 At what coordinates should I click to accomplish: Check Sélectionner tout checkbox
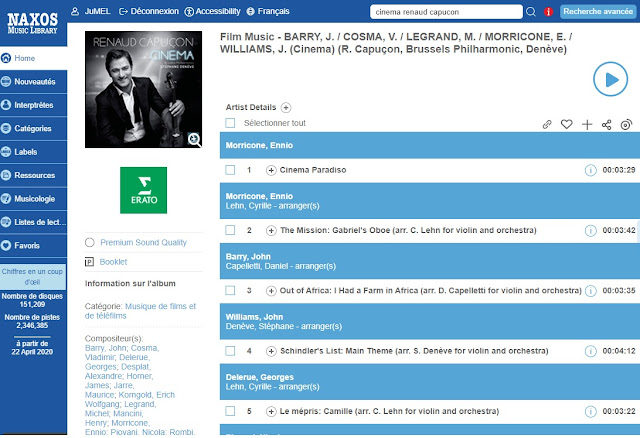tap(230, 123)
